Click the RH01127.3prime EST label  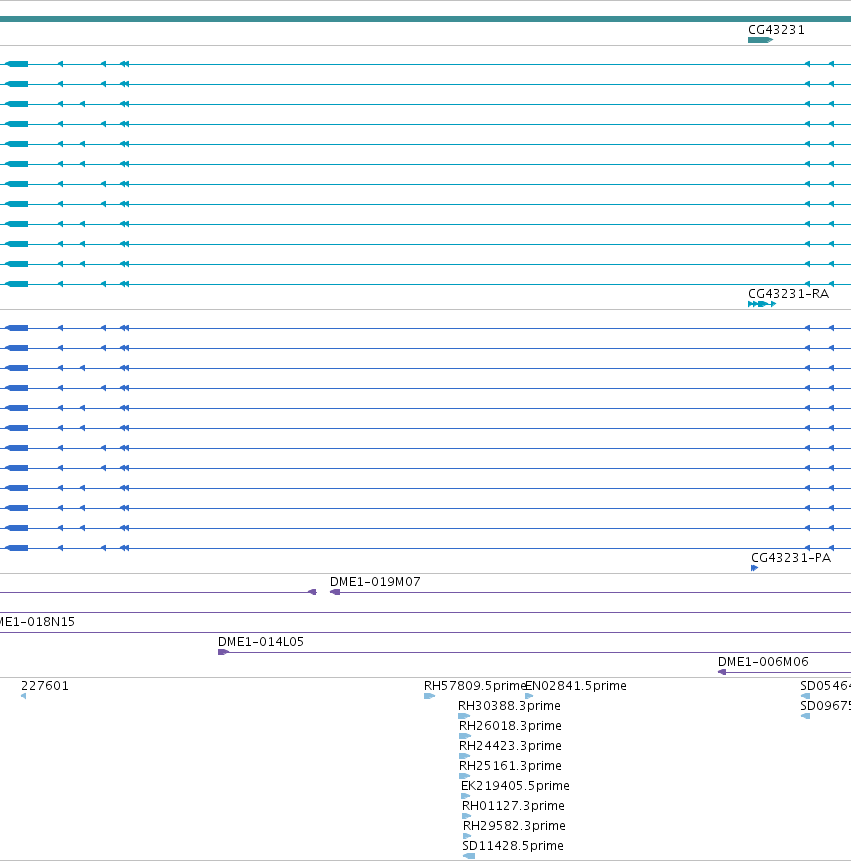coord(513,806)
